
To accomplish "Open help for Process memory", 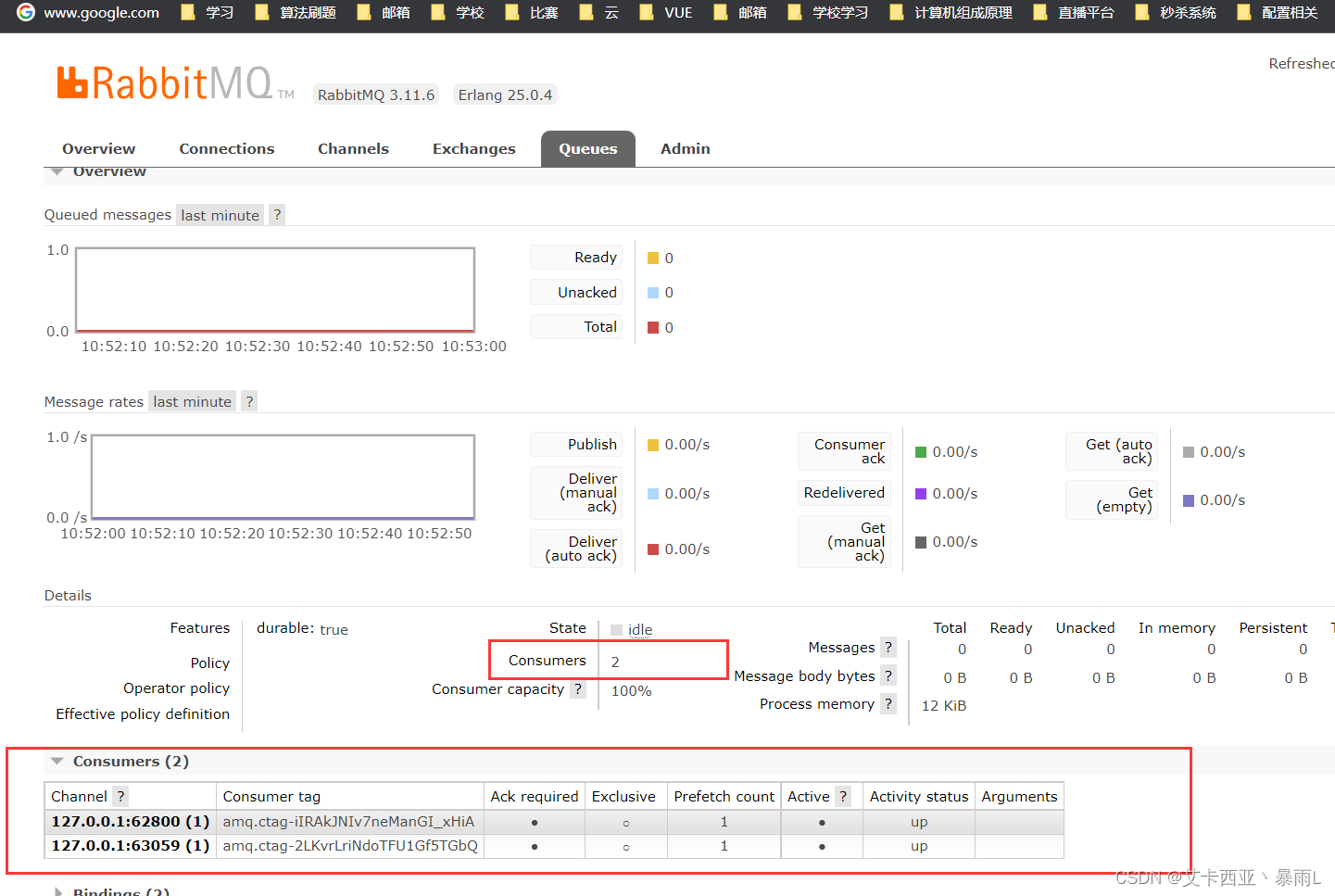I will (x=888, y=704).
